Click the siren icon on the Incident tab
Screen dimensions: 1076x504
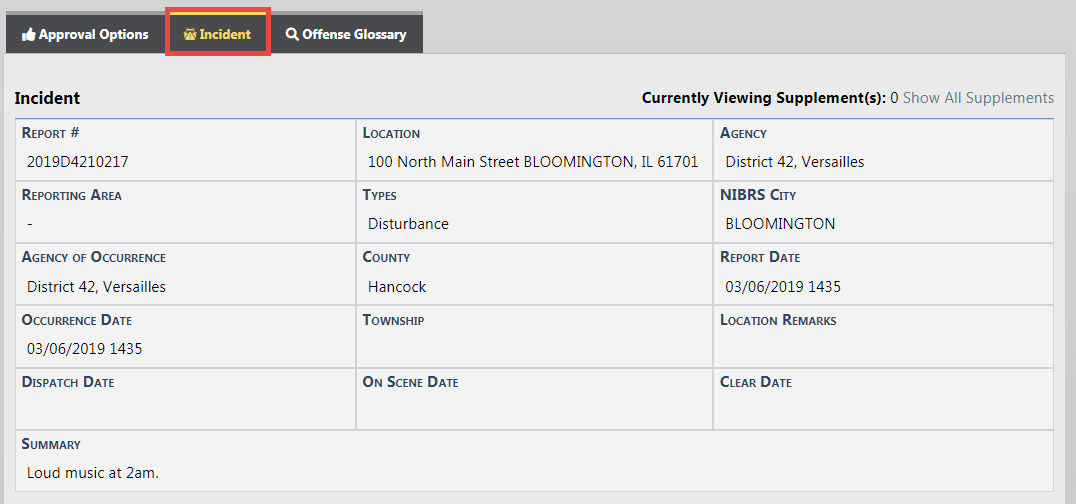(190, 35)
